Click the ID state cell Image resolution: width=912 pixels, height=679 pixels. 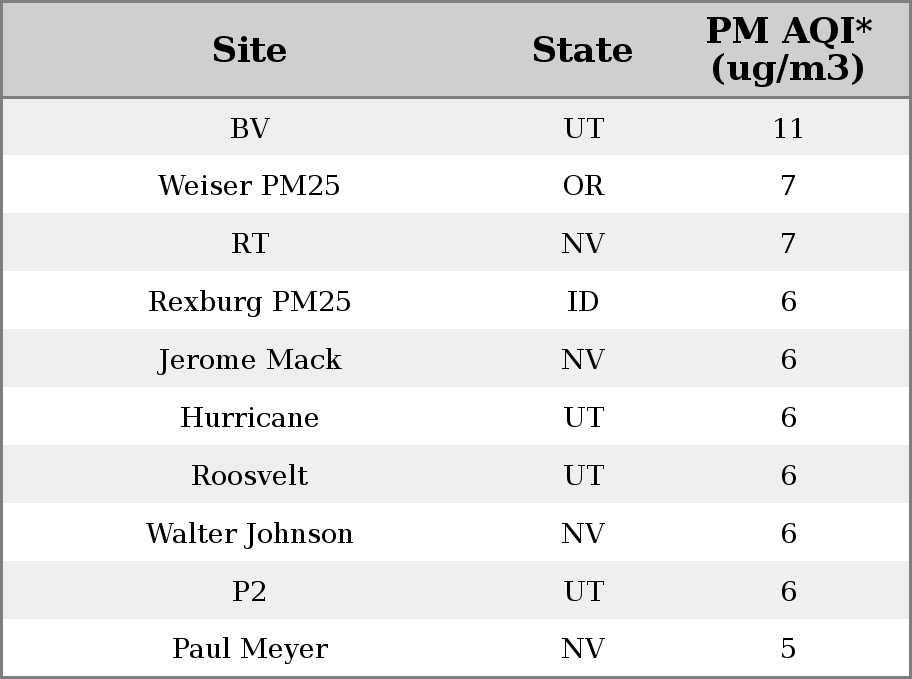(583, 301)
